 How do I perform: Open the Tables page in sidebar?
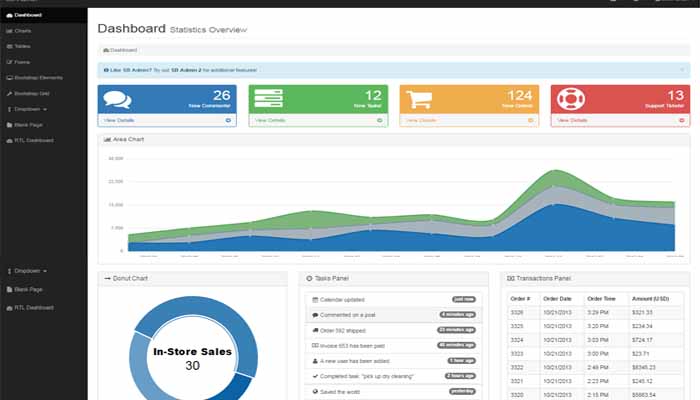pos(23,46)
